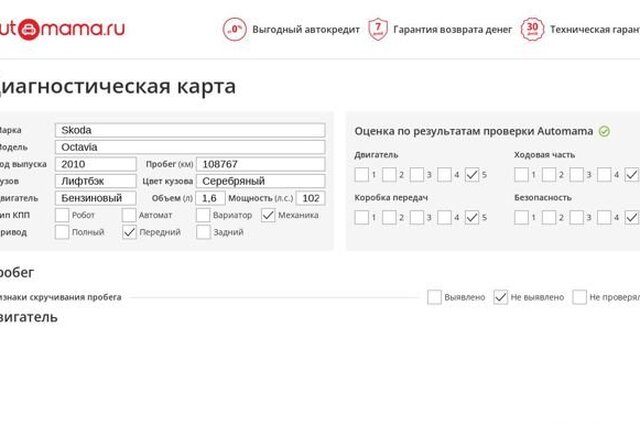Check the Задний drive checkbox

[x=203, y=232]
